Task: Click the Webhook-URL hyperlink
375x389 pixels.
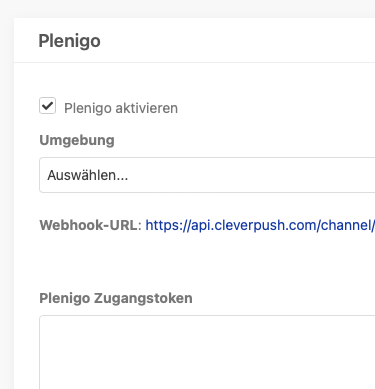Action: pyautogui.click(x=260, y=225)
